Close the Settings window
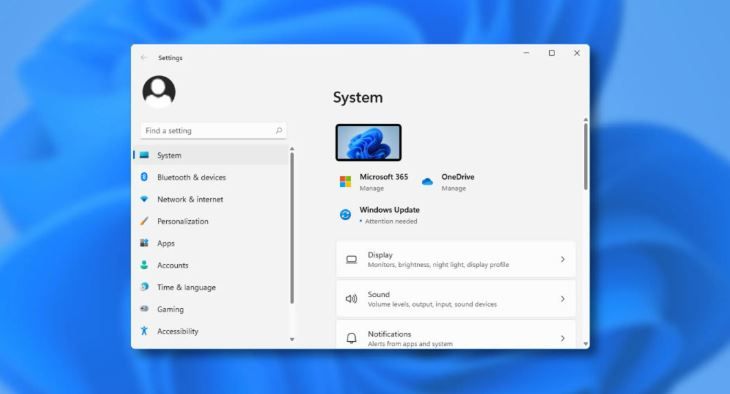 click(577, 53)
